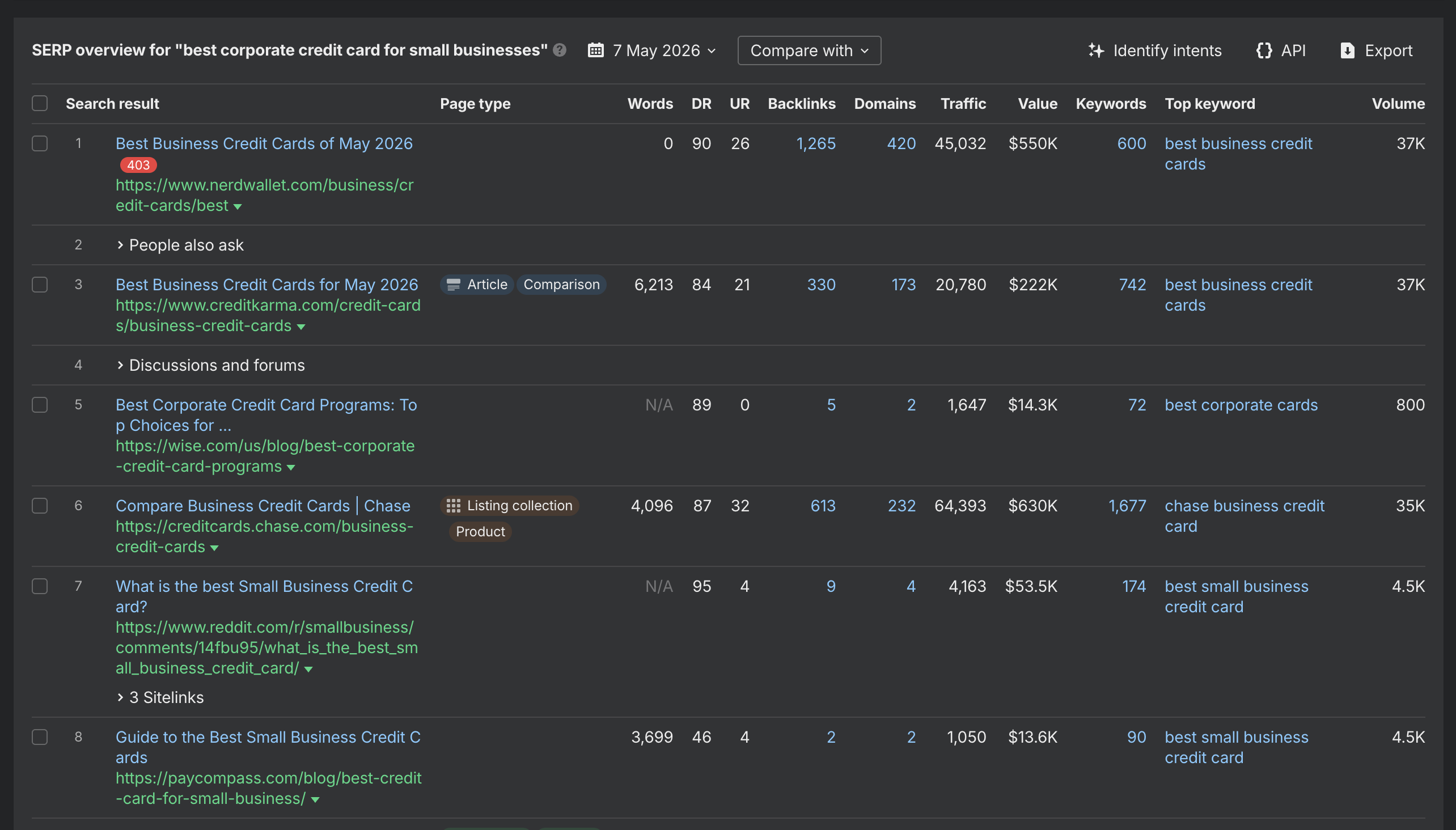
Task: Click domains value 420 for NerdWallet
Action: (x=901, y=143)
